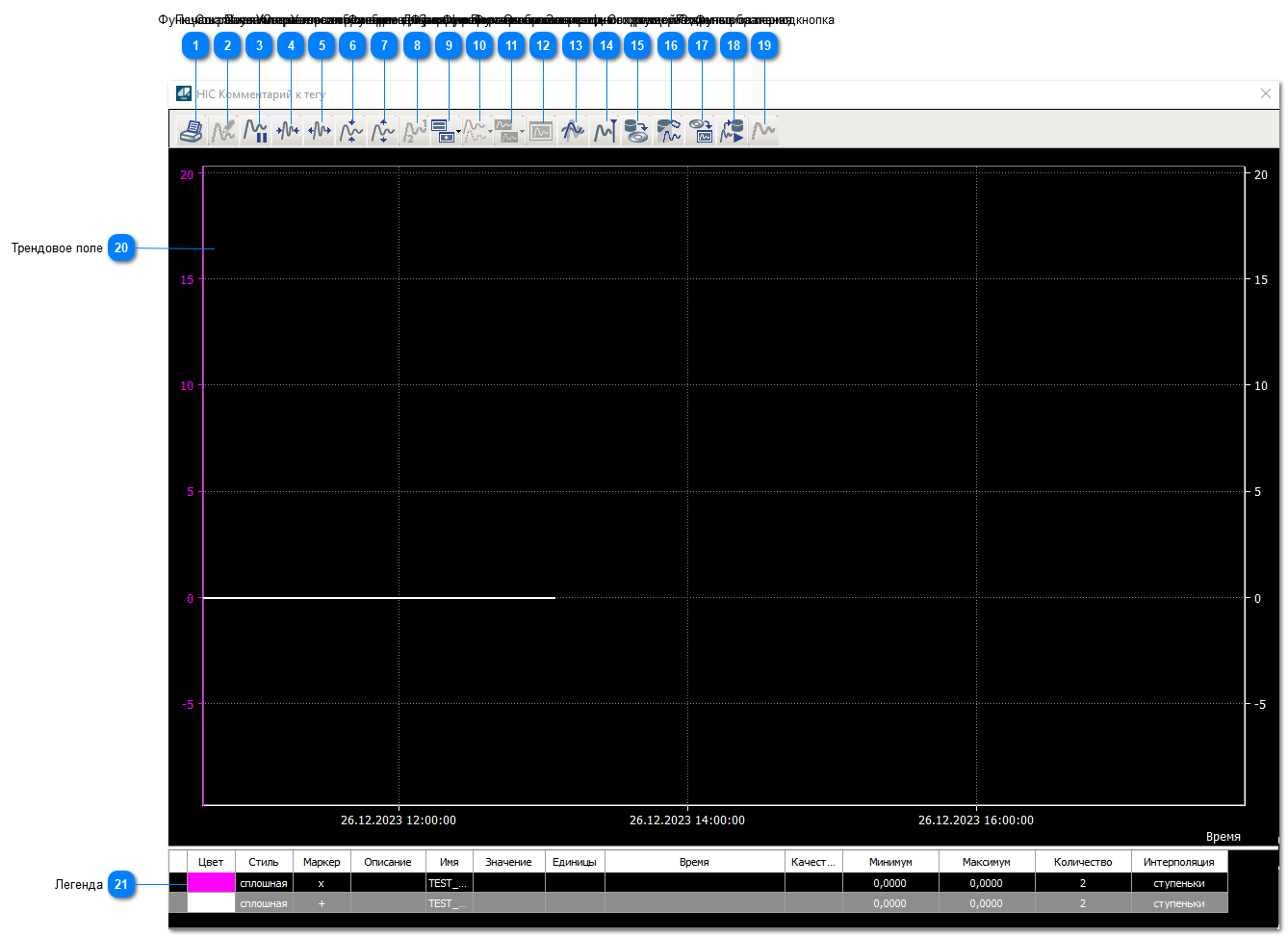Click the grayed dotted-curve icon with dropdown
The image size is (1288, 938).
coord(475,131)
